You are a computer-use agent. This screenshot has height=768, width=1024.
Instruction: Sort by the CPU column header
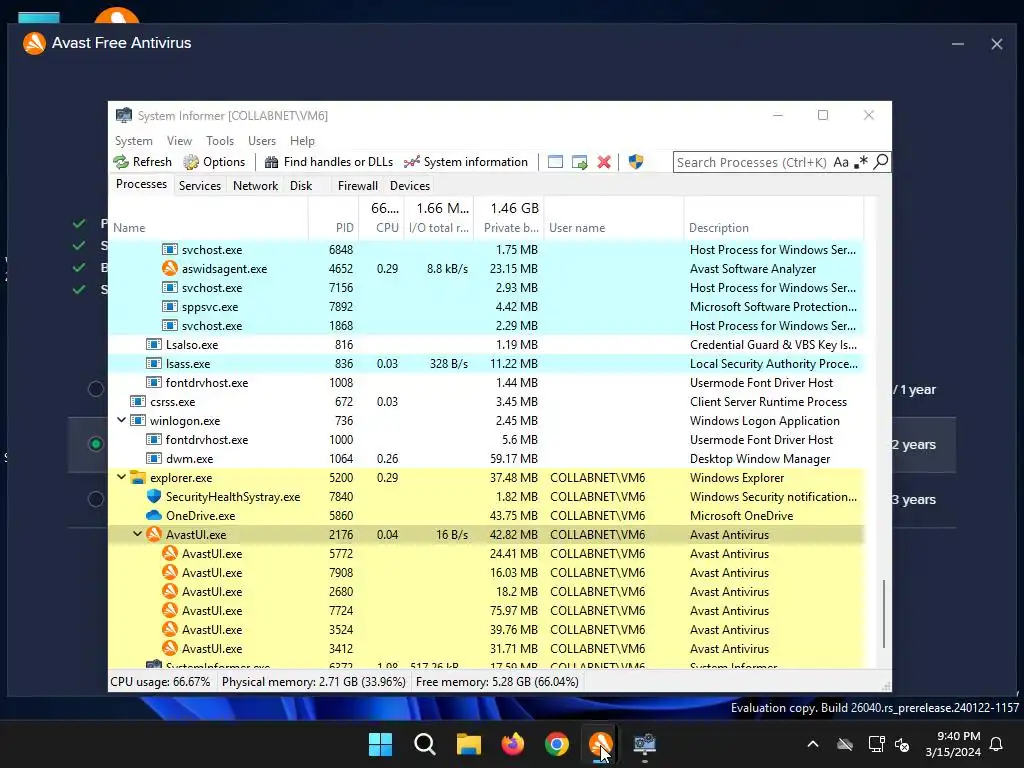(x=381, y=228)
